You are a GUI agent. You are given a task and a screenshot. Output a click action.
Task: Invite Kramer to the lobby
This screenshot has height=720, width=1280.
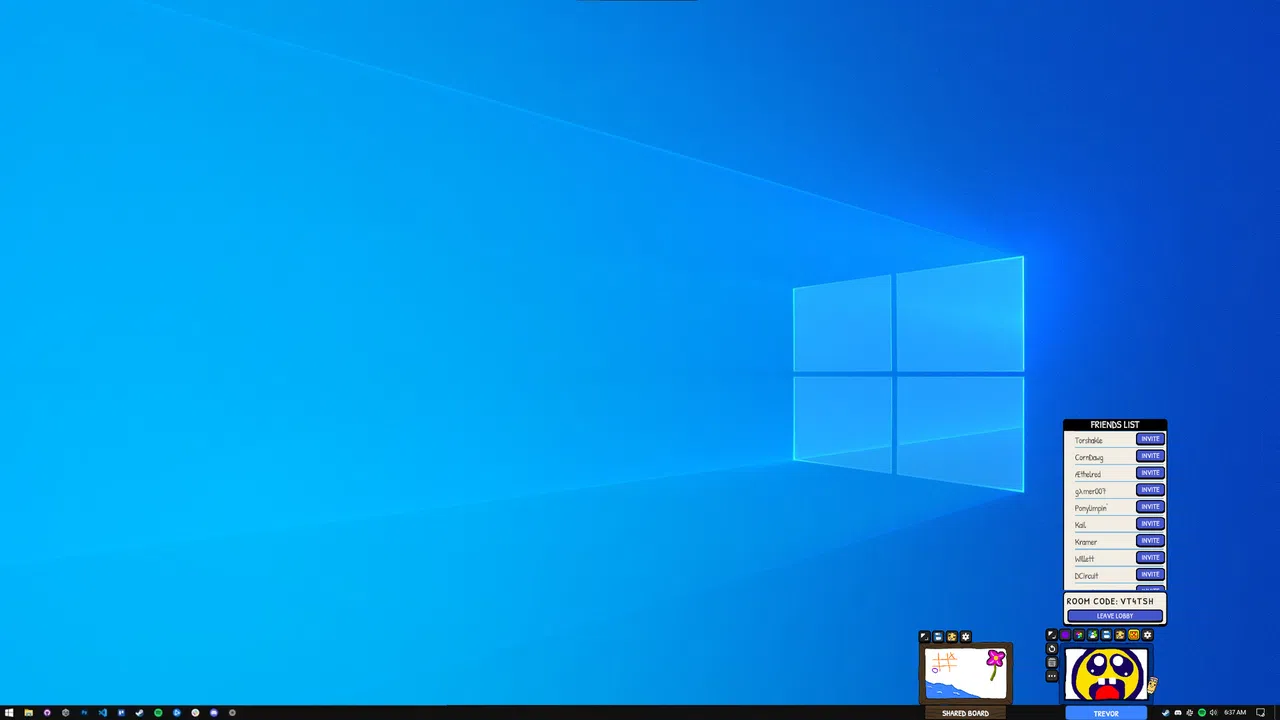pos(1150,541)
